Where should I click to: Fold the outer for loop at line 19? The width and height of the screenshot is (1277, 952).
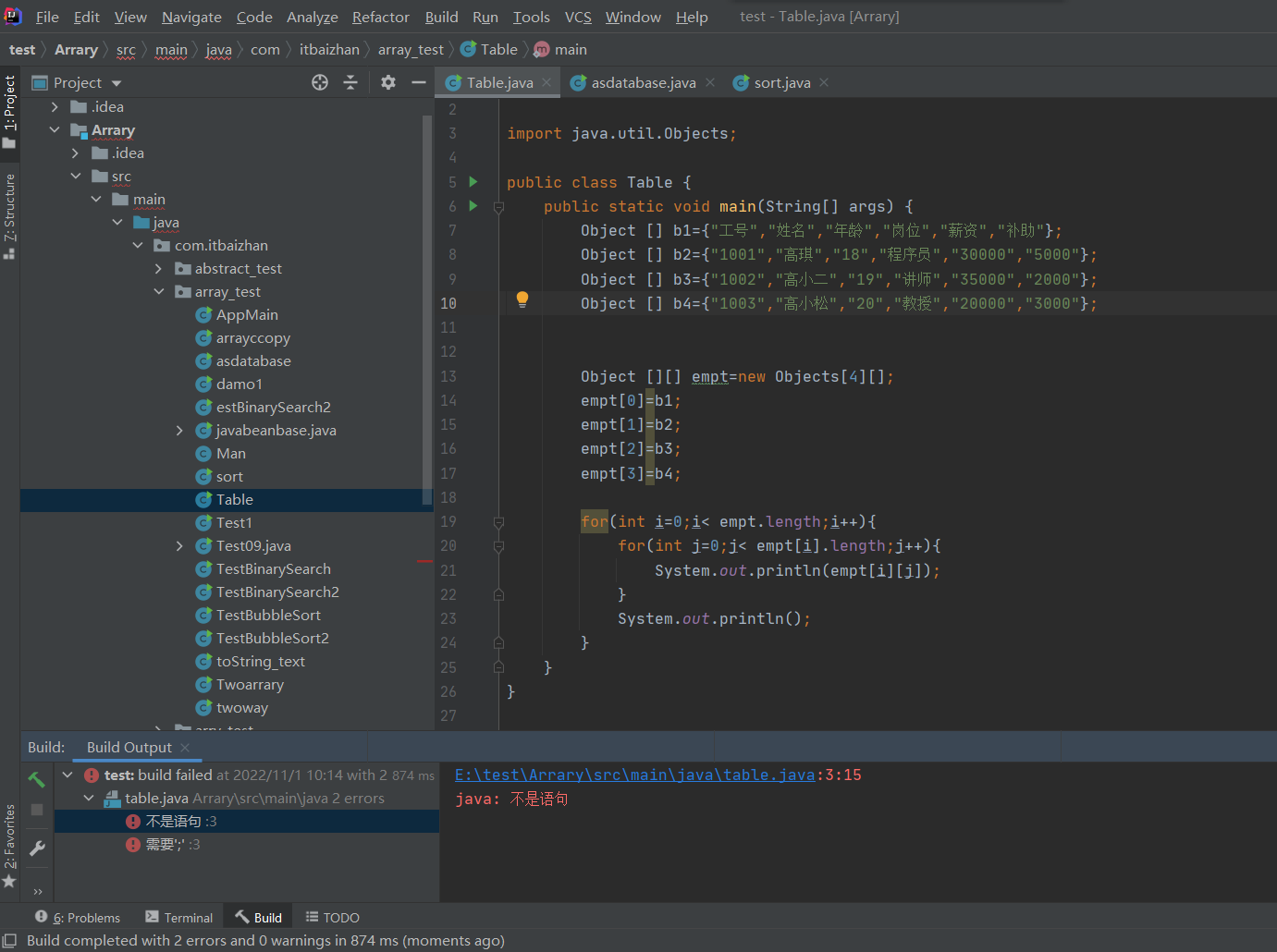498,522
